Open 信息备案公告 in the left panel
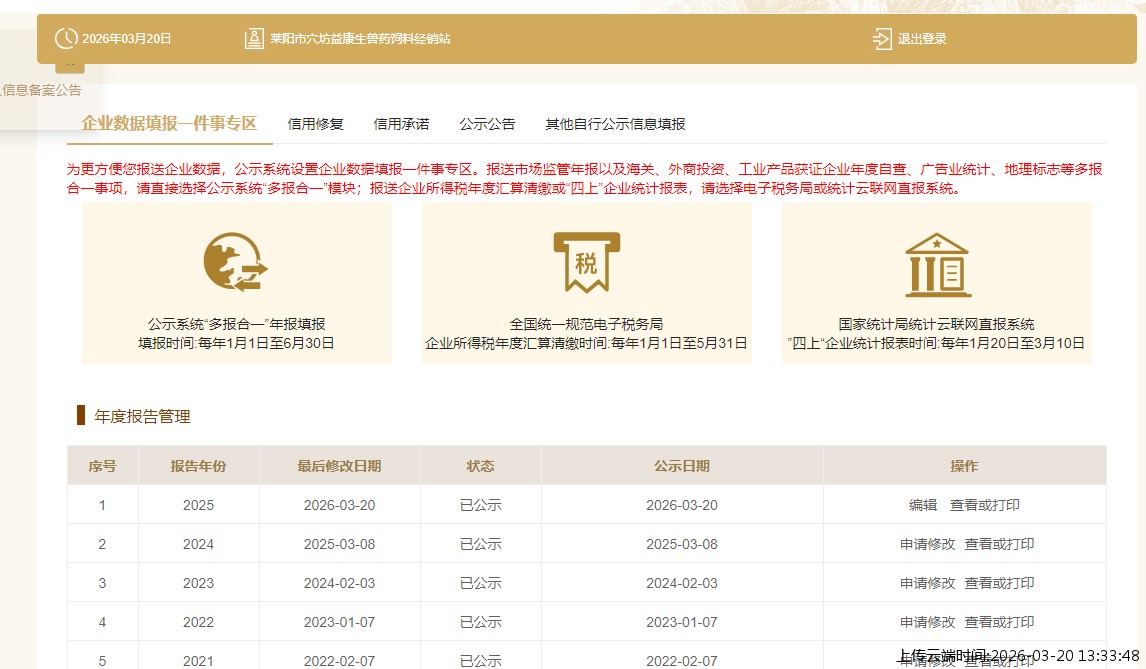 coord(41,90)
